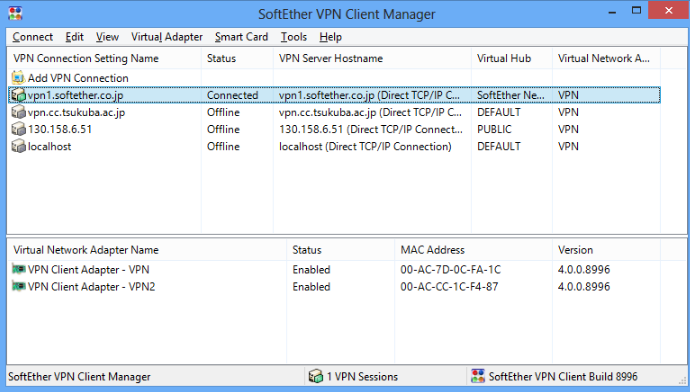This screenshot has height=392, width=690.
Task: Click the SoftEther app icon in title bar
Action: (x=15, y=13)
